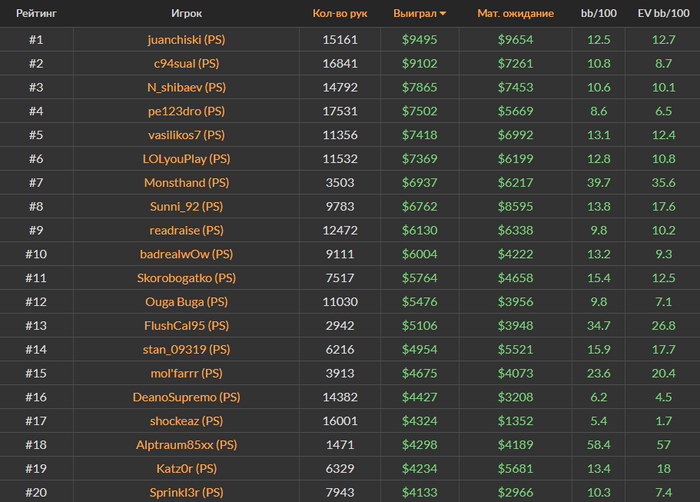Image resolution: width=700 pixels, height=502 pixels.
Task: Select player pe123dro (PS)
Action: [186, 111]
